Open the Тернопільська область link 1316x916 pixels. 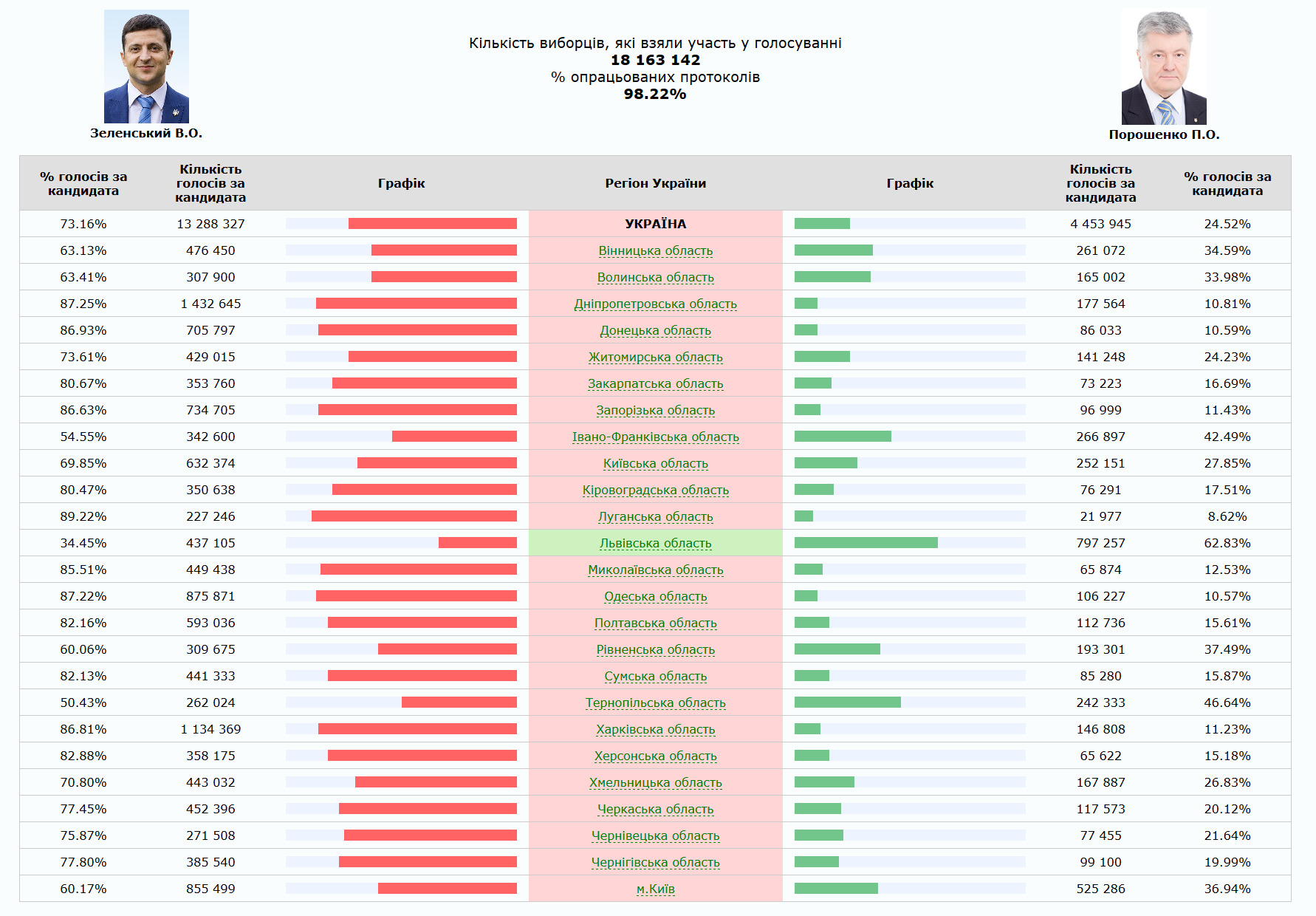pos(655,703)
